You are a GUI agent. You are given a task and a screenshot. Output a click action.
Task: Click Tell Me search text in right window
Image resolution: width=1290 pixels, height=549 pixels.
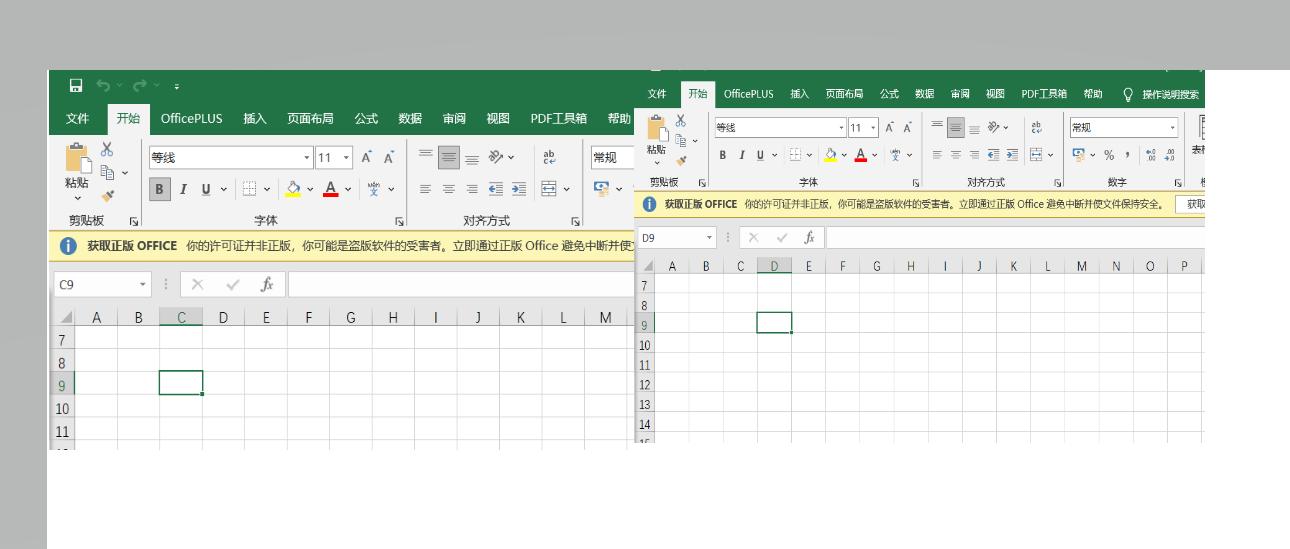click(1170, 94)
